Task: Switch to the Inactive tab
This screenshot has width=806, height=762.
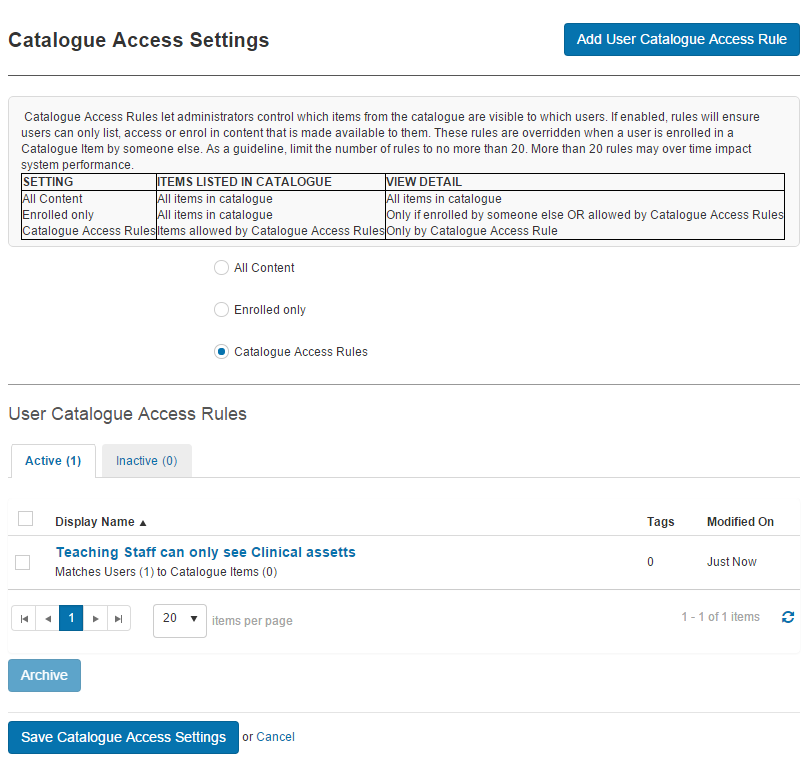Action: click(x=146, y=460)
